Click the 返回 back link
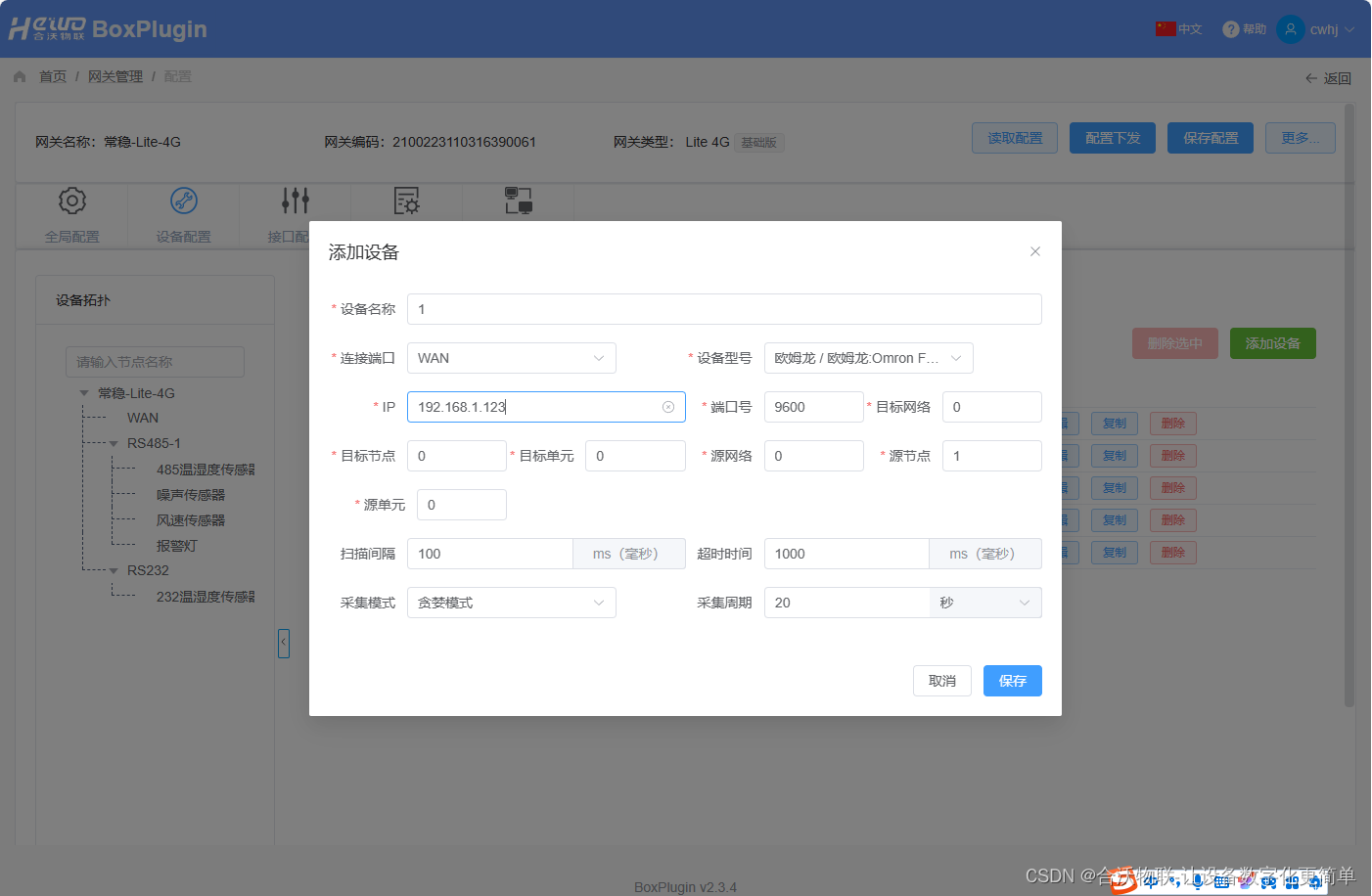1372x896 pixels. 1328,78
